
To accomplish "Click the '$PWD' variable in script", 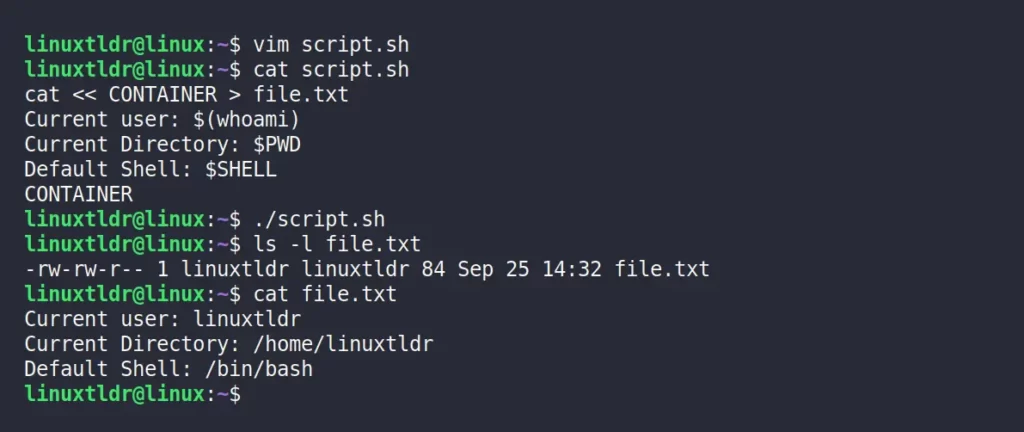I will [277, 144].
